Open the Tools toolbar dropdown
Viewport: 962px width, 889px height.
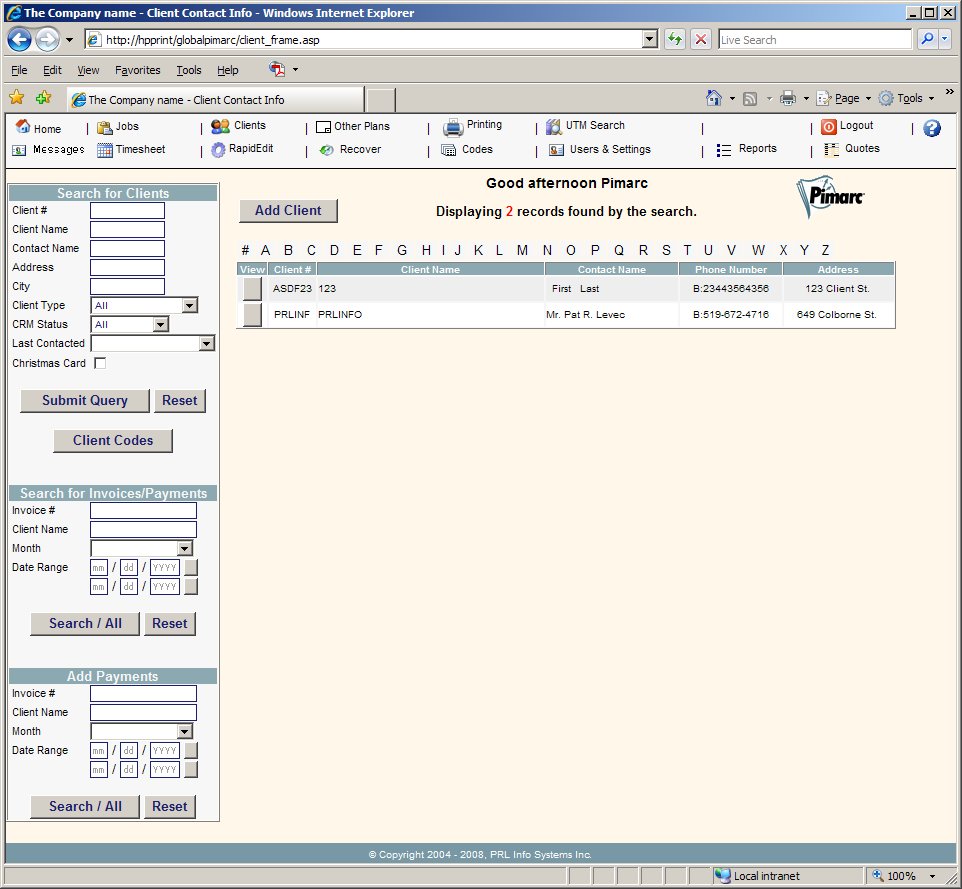pos(931,99)
